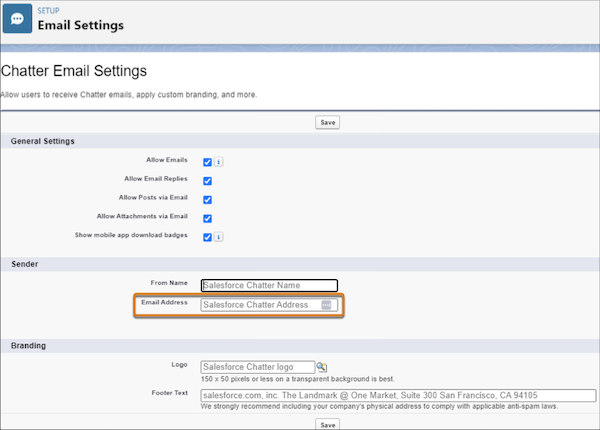Select the Logo input field

(x=257, y=368)
